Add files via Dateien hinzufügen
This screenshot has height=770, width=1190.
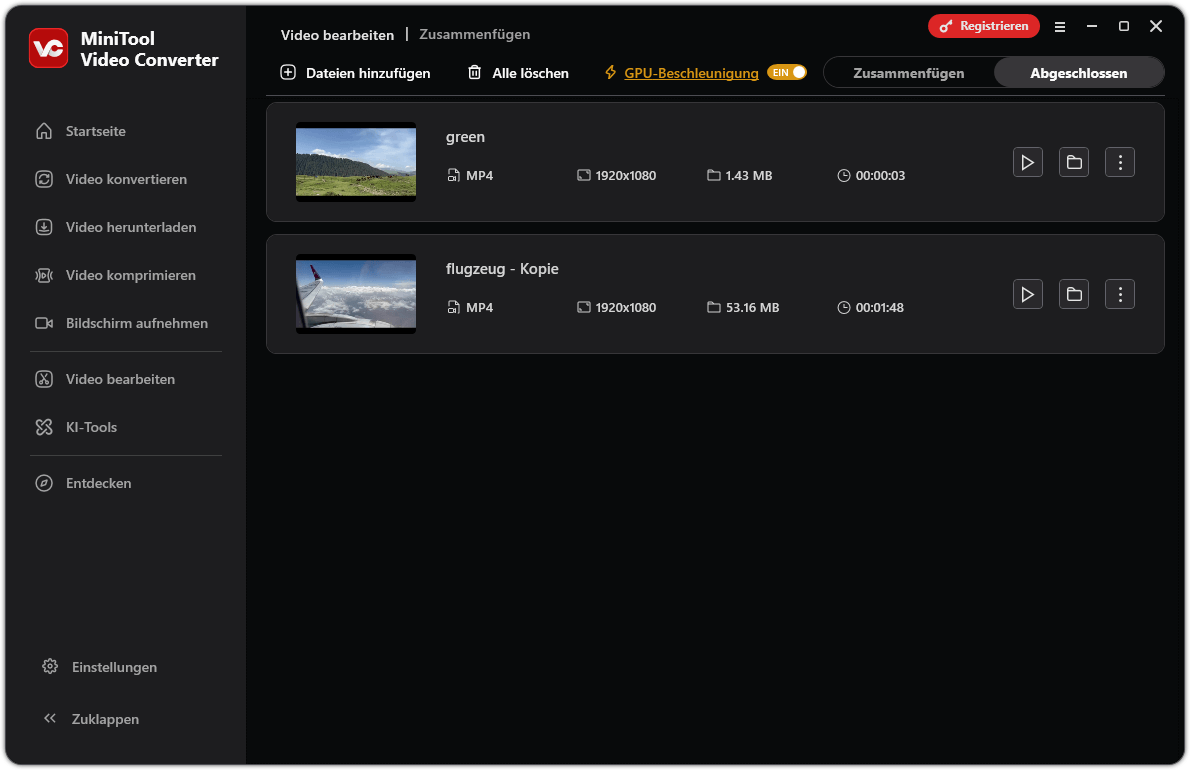click(355, 73)
